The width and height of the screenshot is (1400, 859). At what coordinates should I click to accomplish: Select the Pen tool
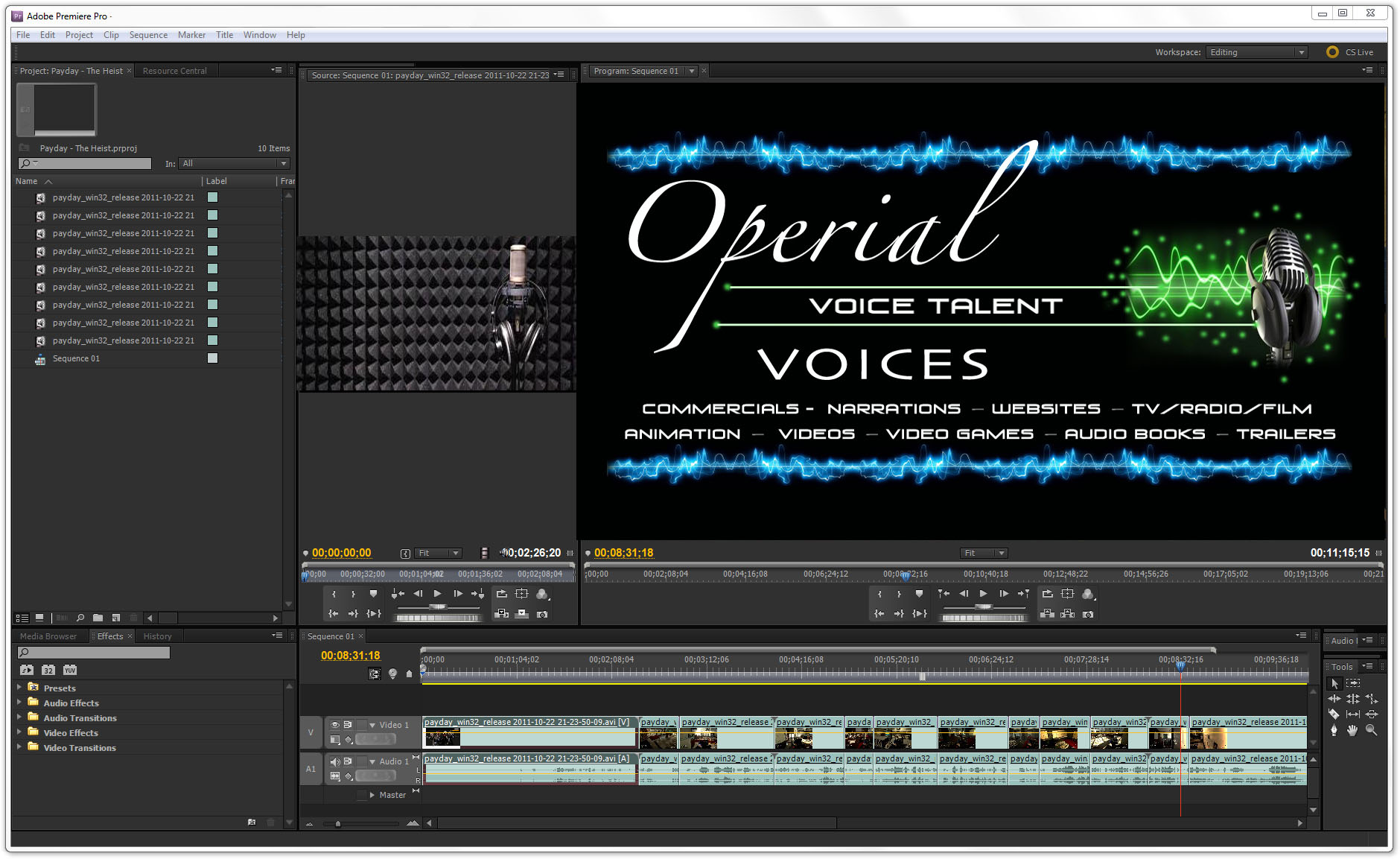pos(1334,730)
